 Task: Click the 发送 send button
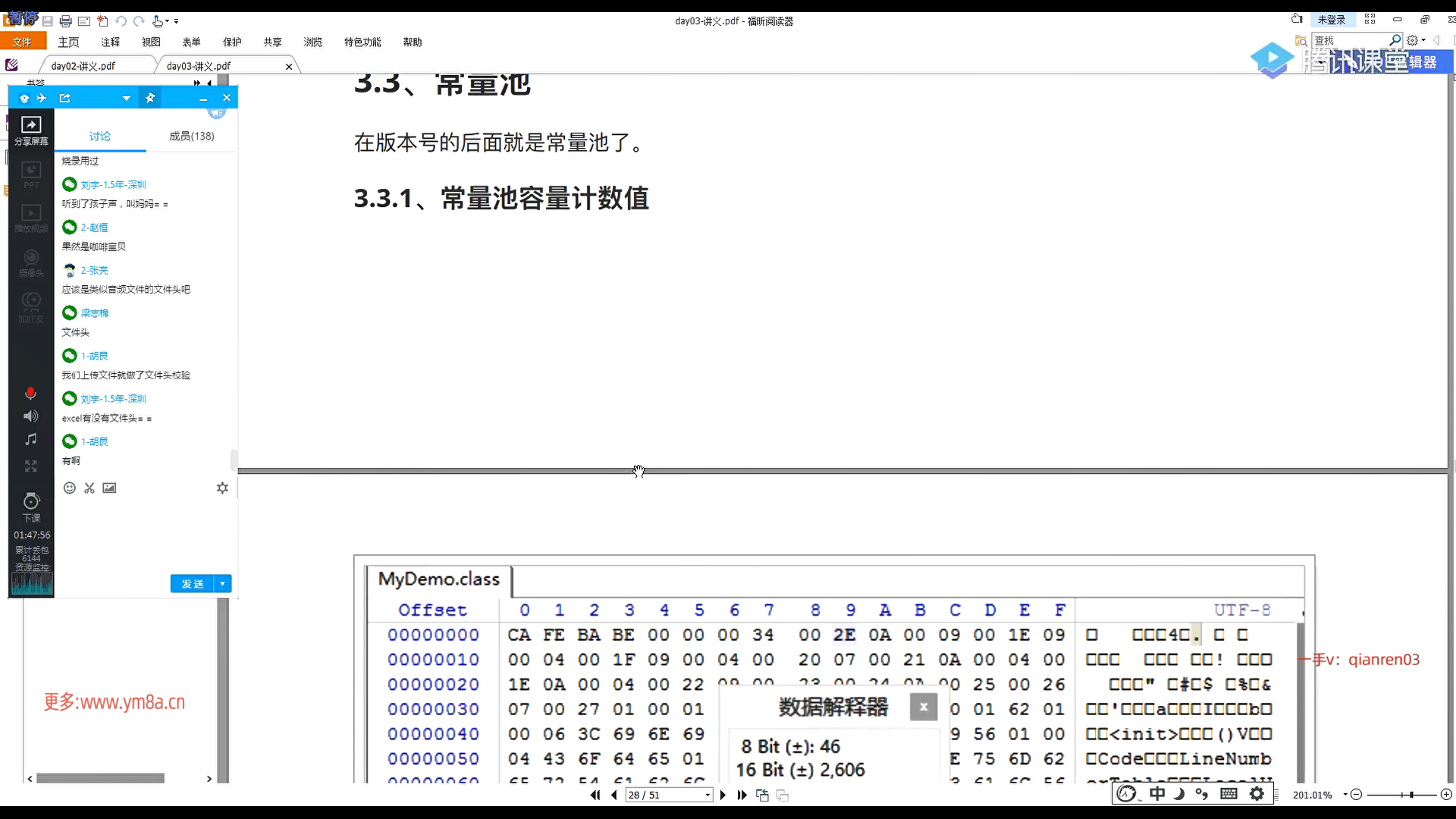tap(193, 583)
